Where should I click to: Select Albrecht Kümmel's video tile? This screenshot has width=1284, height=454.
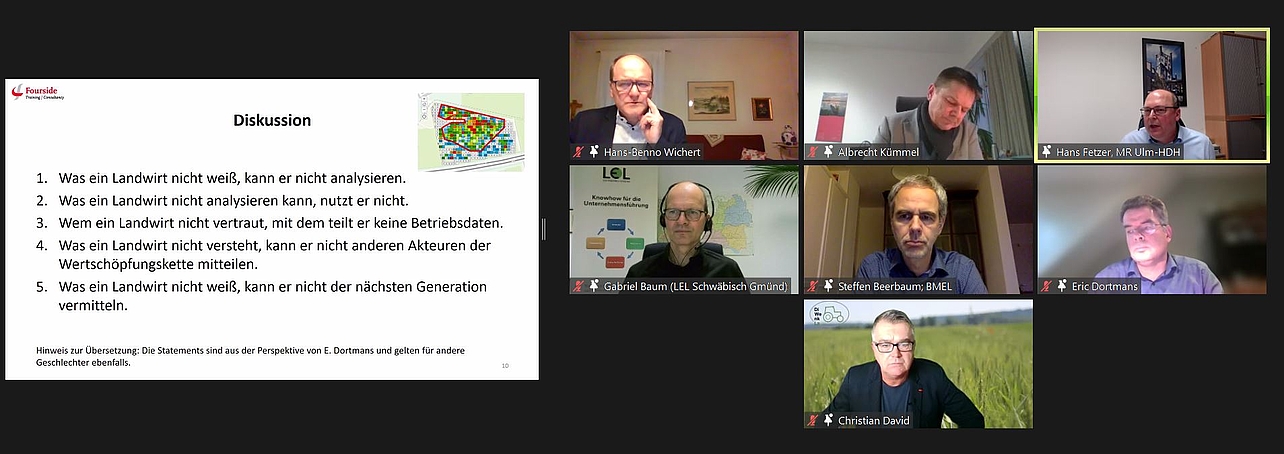pyautogui.click(x=918, y=95)
